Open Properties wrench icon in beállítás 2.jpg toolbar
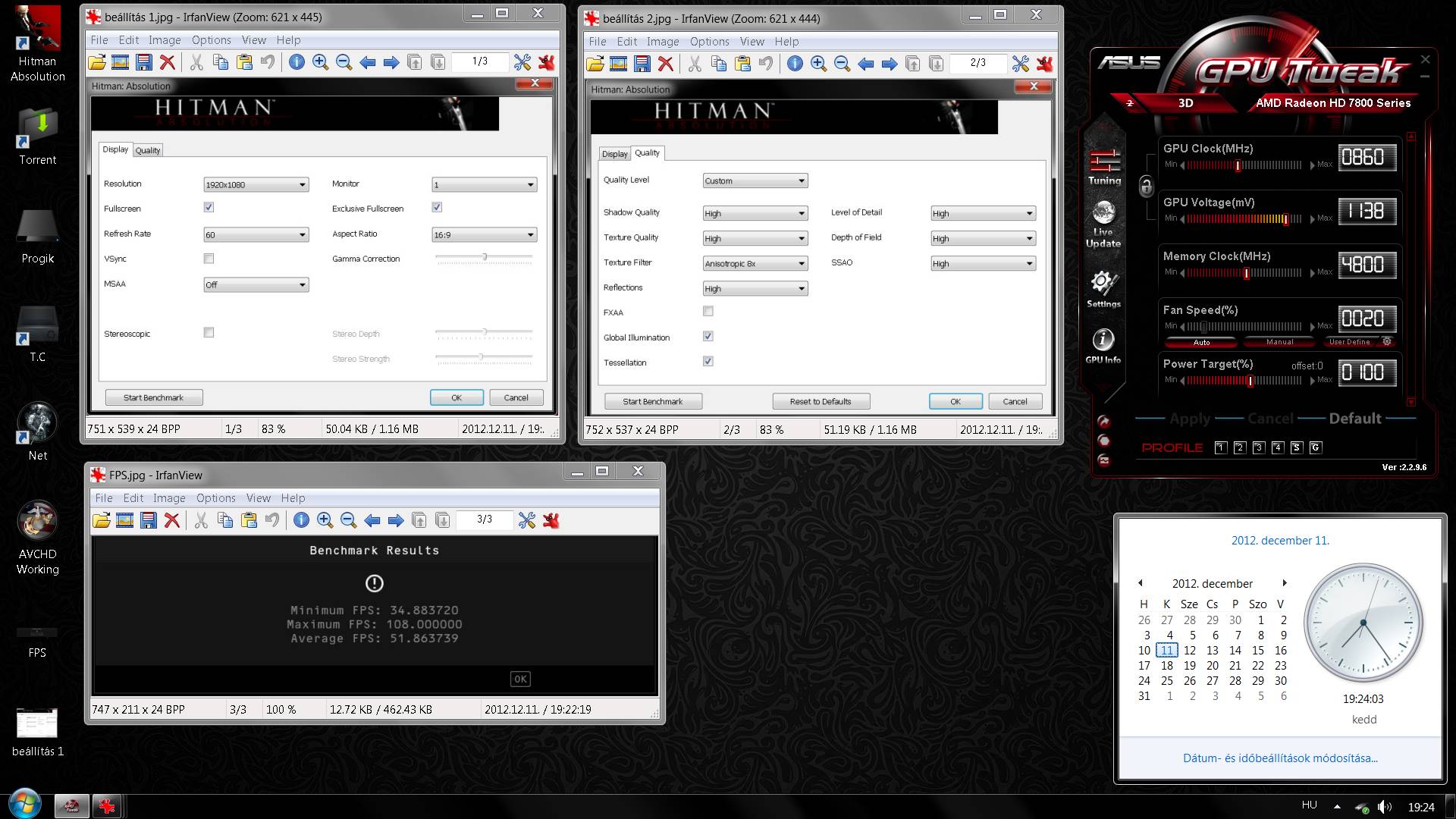 [1021, 64]
